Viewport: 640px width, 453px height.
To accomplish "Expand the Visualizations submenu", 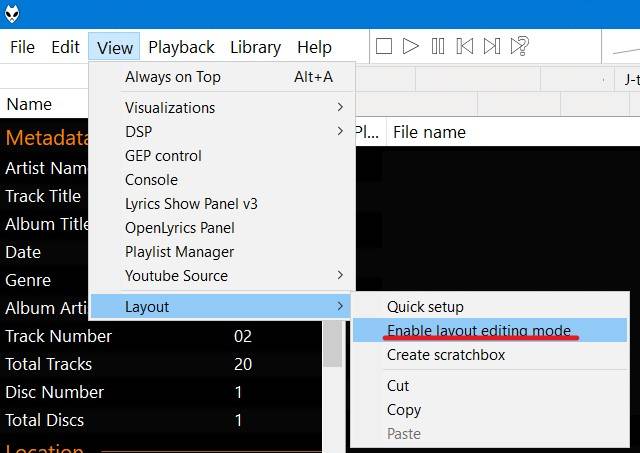I will [222, 108].
